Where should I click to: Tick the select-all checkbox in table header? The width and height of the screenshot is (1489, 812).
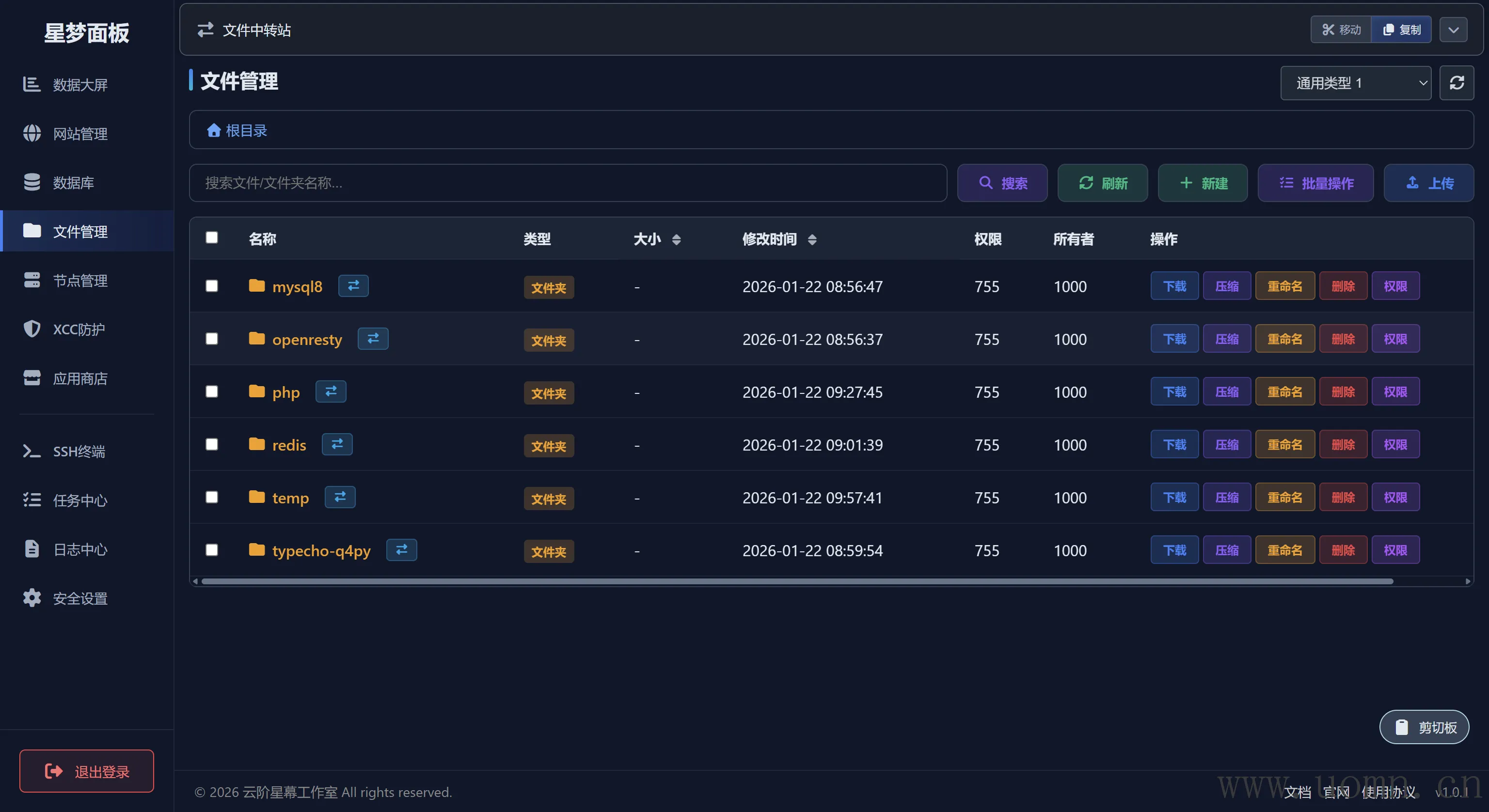212,238
